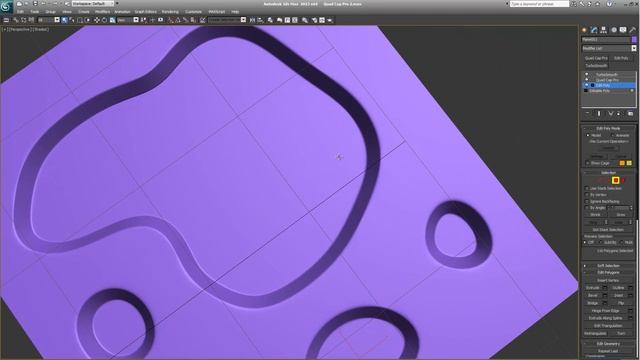Open Outline settings box icon
The image size is (640, 360).
point(630,288)
